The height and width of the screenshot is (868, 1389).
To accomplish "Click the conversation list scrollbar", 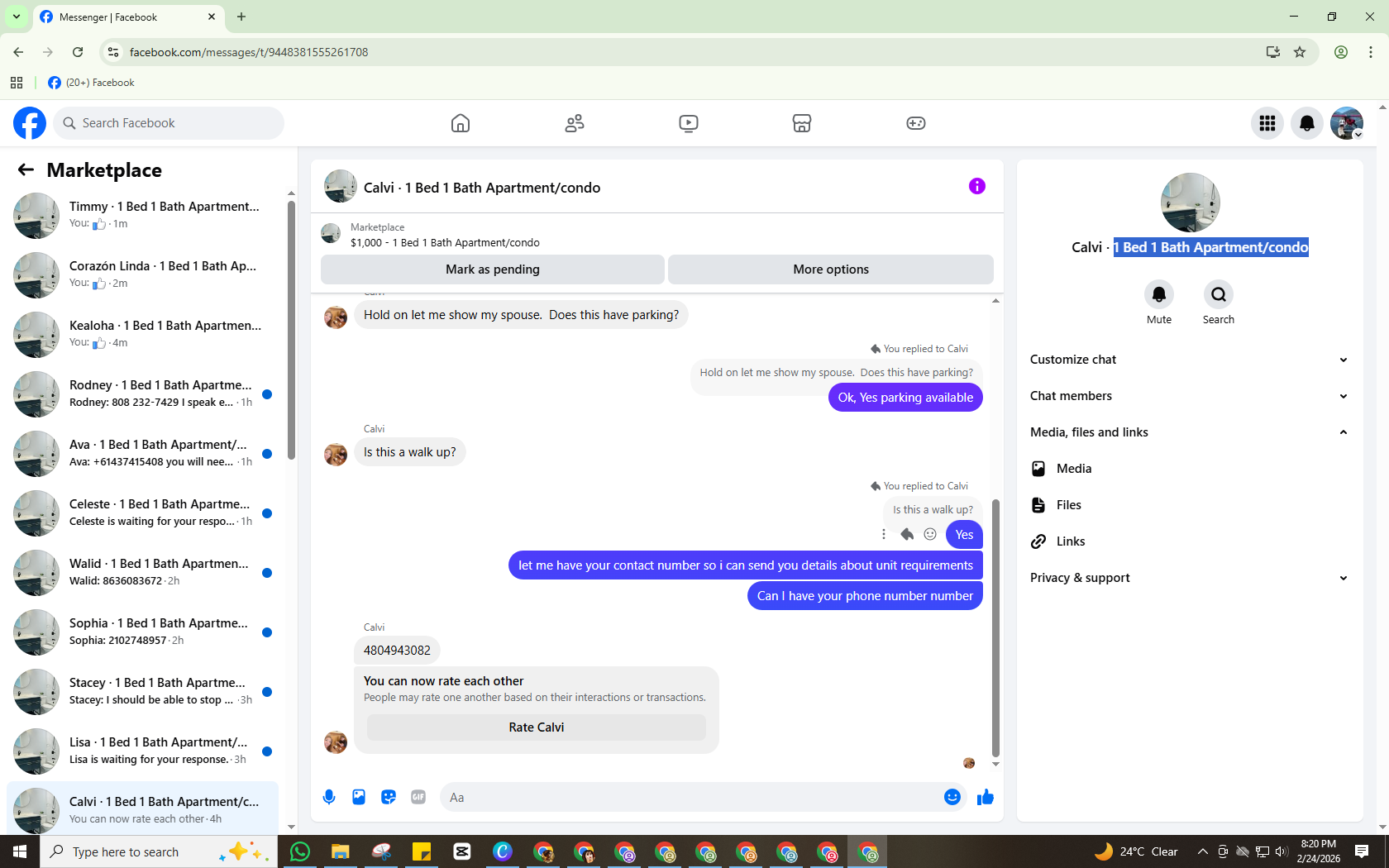I will click(x=291, y=331).
